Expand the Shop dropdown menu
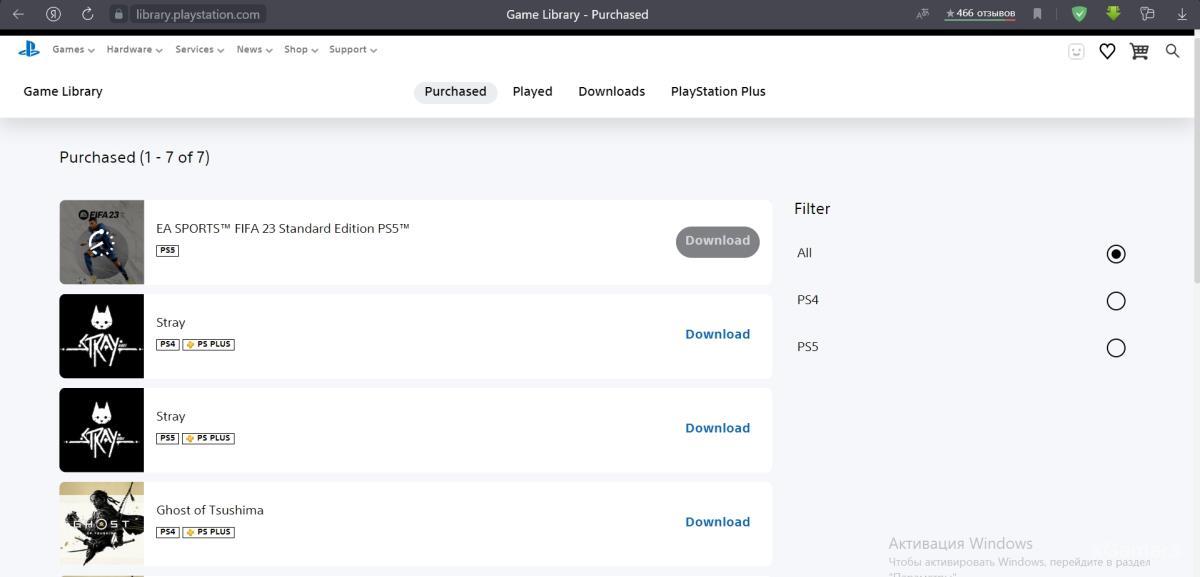This screenshot has width=1200, height=577. (300, 49)
